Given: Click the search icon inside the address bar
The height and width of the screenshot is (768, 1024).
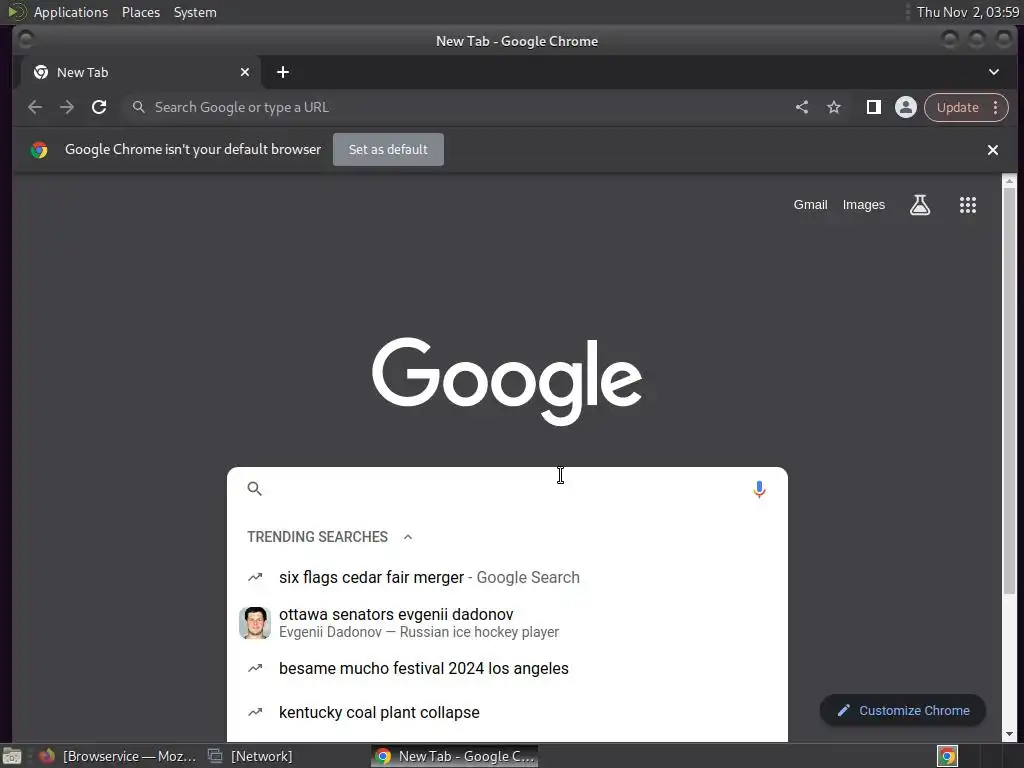Looking at the screenshot, I should coord(138,107).
